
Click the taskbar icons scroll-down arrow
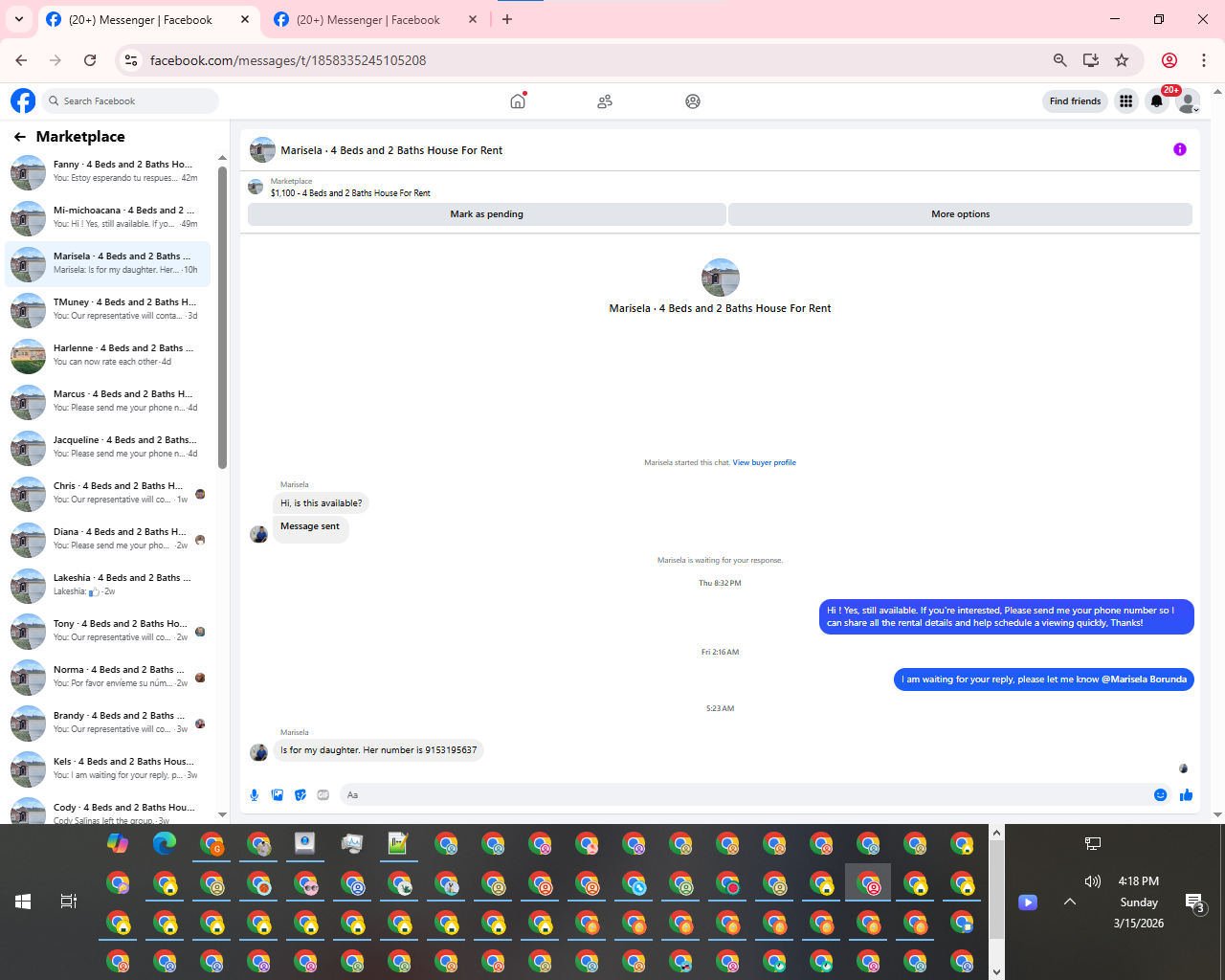[x=996, y=972]
